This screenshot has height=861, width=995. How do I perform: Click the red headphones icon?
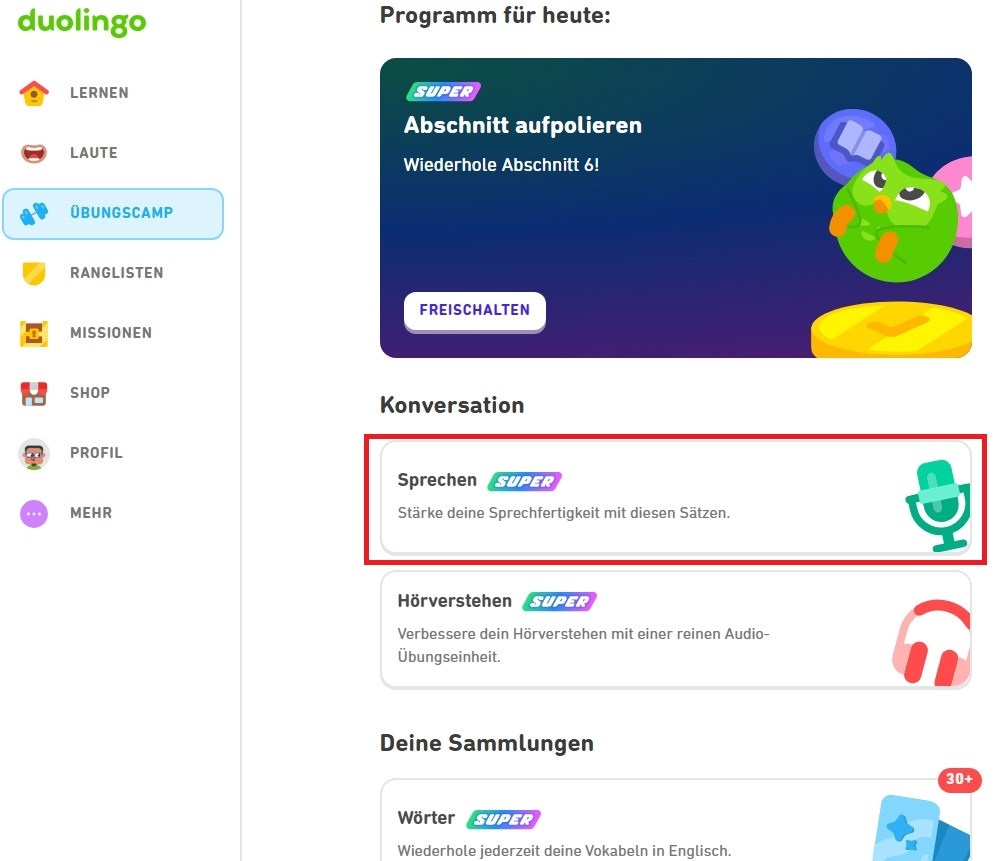[932, 642]
